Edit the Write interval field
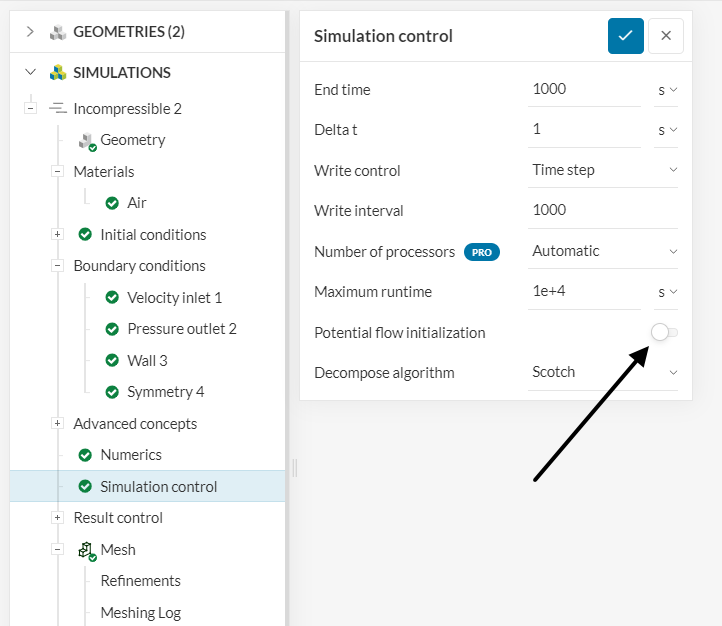722x626 pixels. point(603,211)
